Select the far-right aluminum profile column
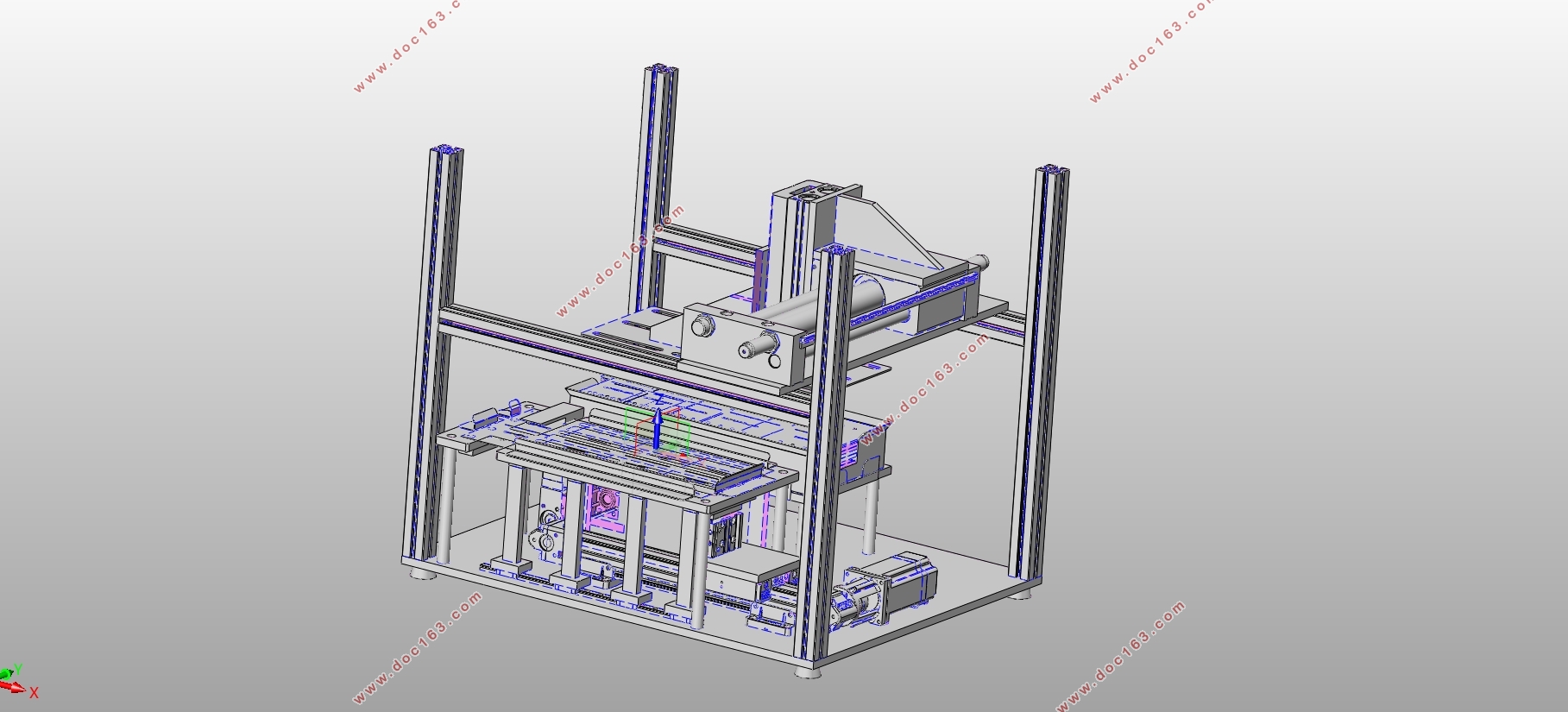 pos(1040,371)
